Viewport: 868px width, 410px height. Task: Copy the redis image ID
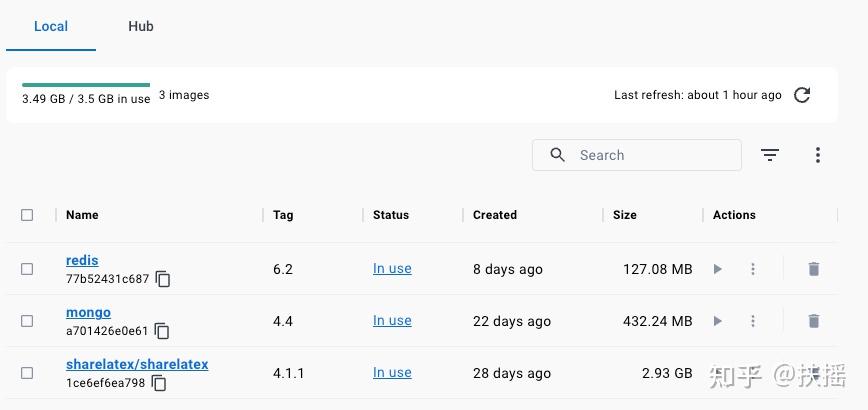click(x=163, y=279)
